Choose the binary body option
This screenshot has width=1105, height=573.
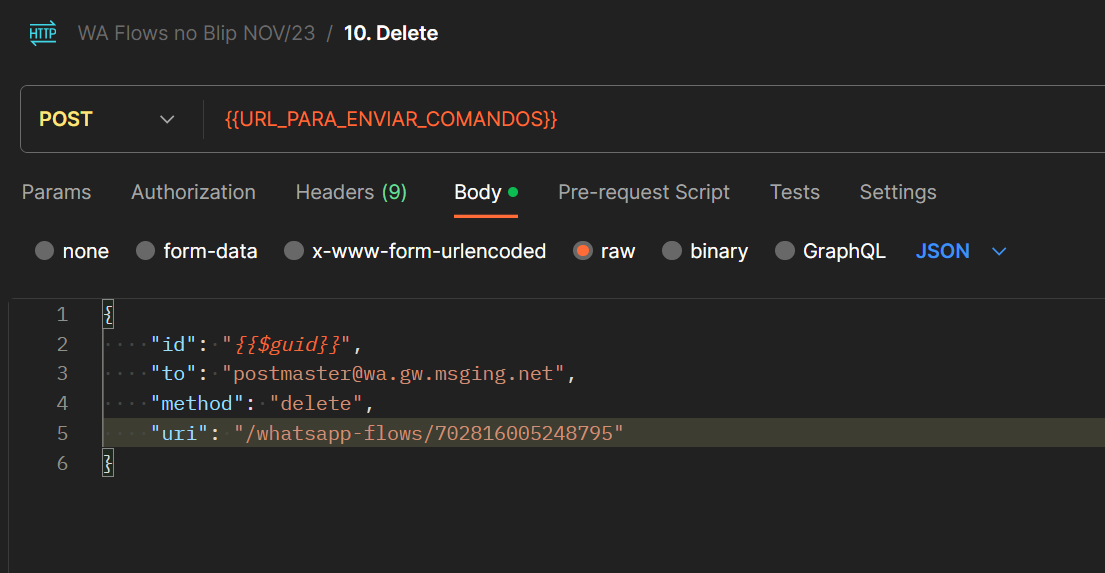pyautogui.click(x=672, y=251)
